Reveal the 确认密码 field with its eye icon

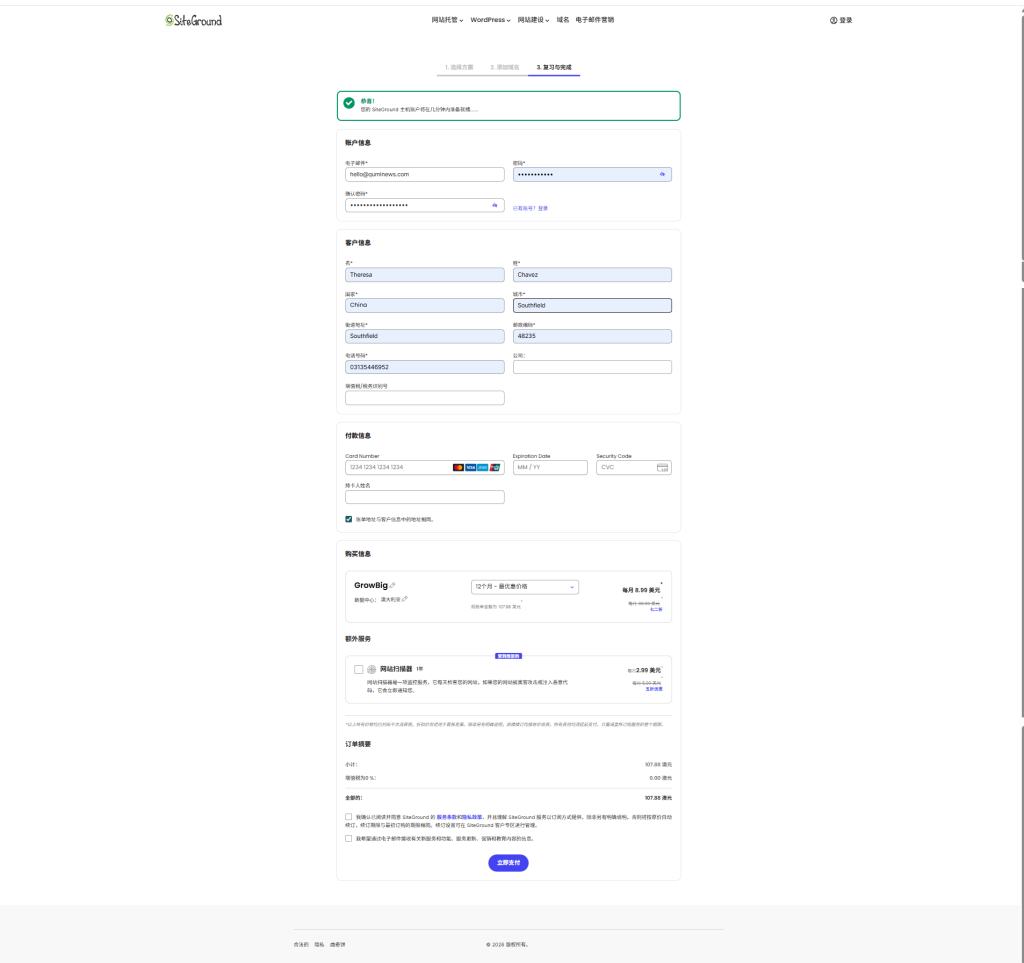494,205
